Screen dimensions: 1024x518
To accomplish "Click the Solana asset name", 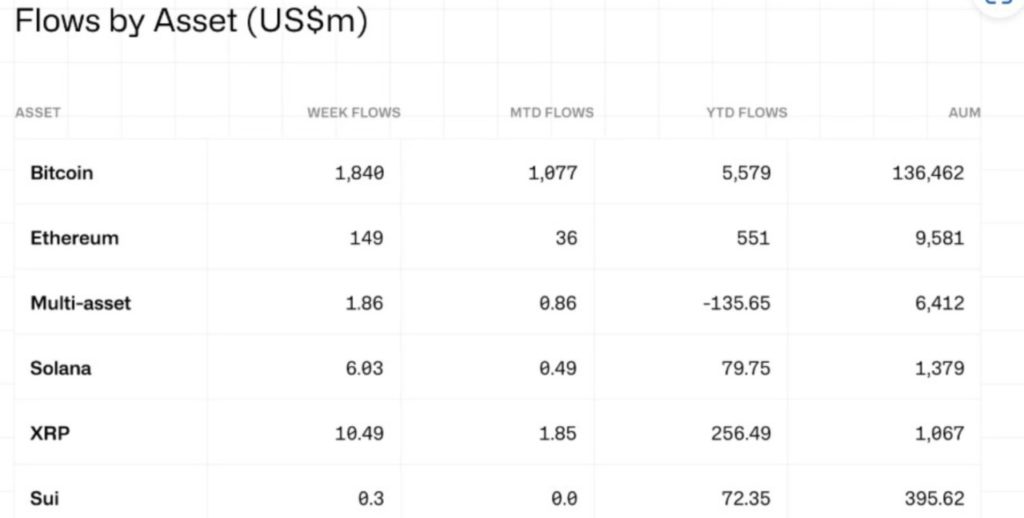I will (x=60, y=368).
